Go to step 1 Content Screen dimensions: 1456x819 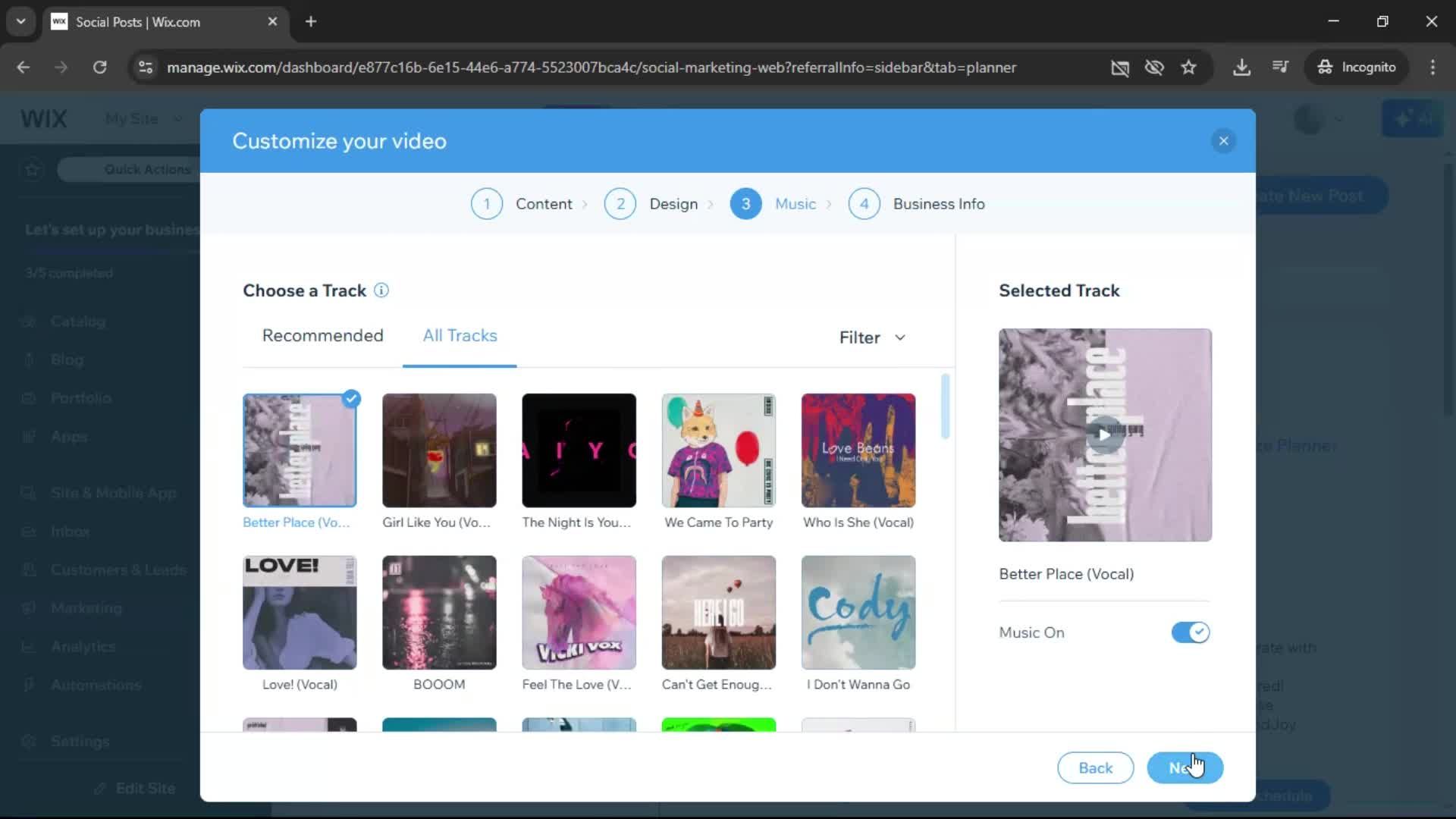tap(523, 204)
